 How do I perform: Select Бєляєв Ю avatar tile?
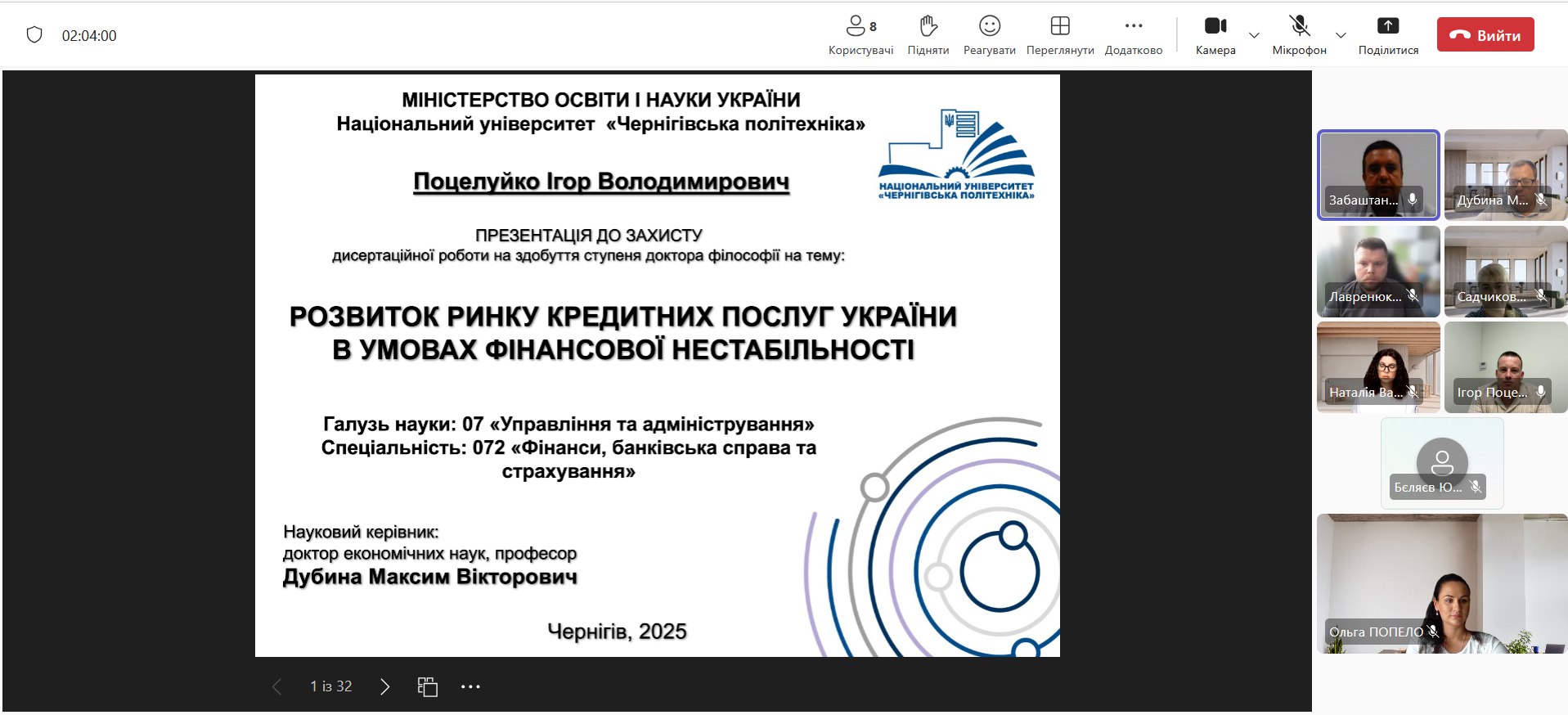click(x=1442, y=463)
